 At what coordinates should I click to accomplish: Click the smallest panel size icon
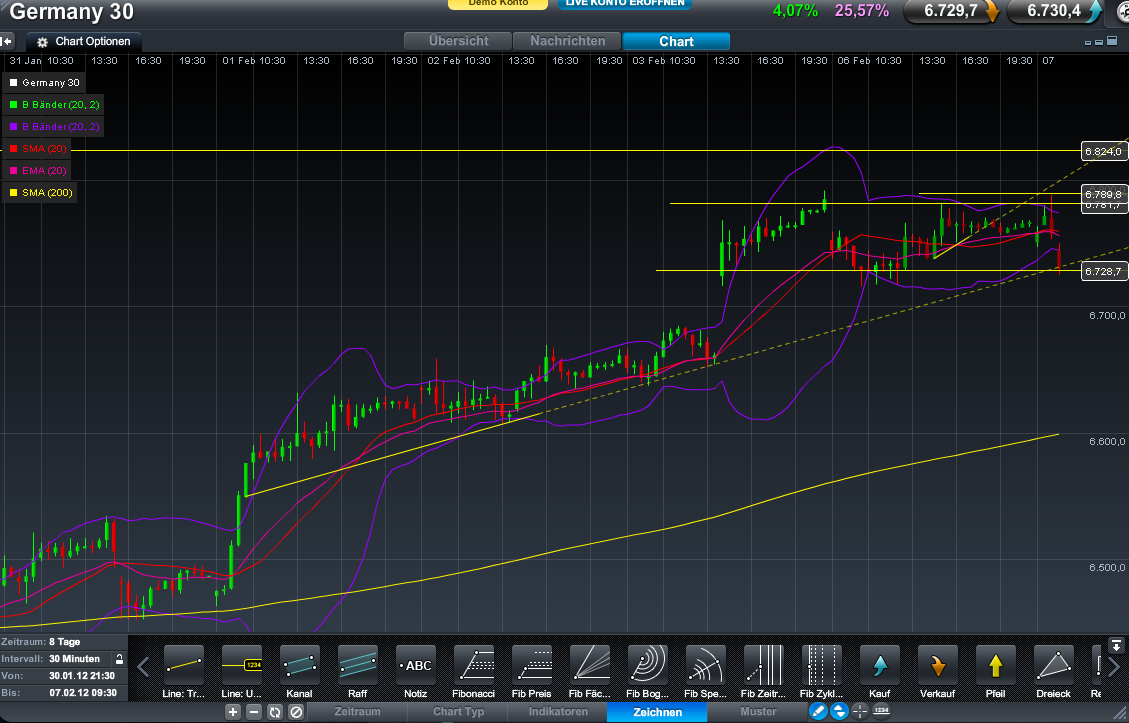1087,42
